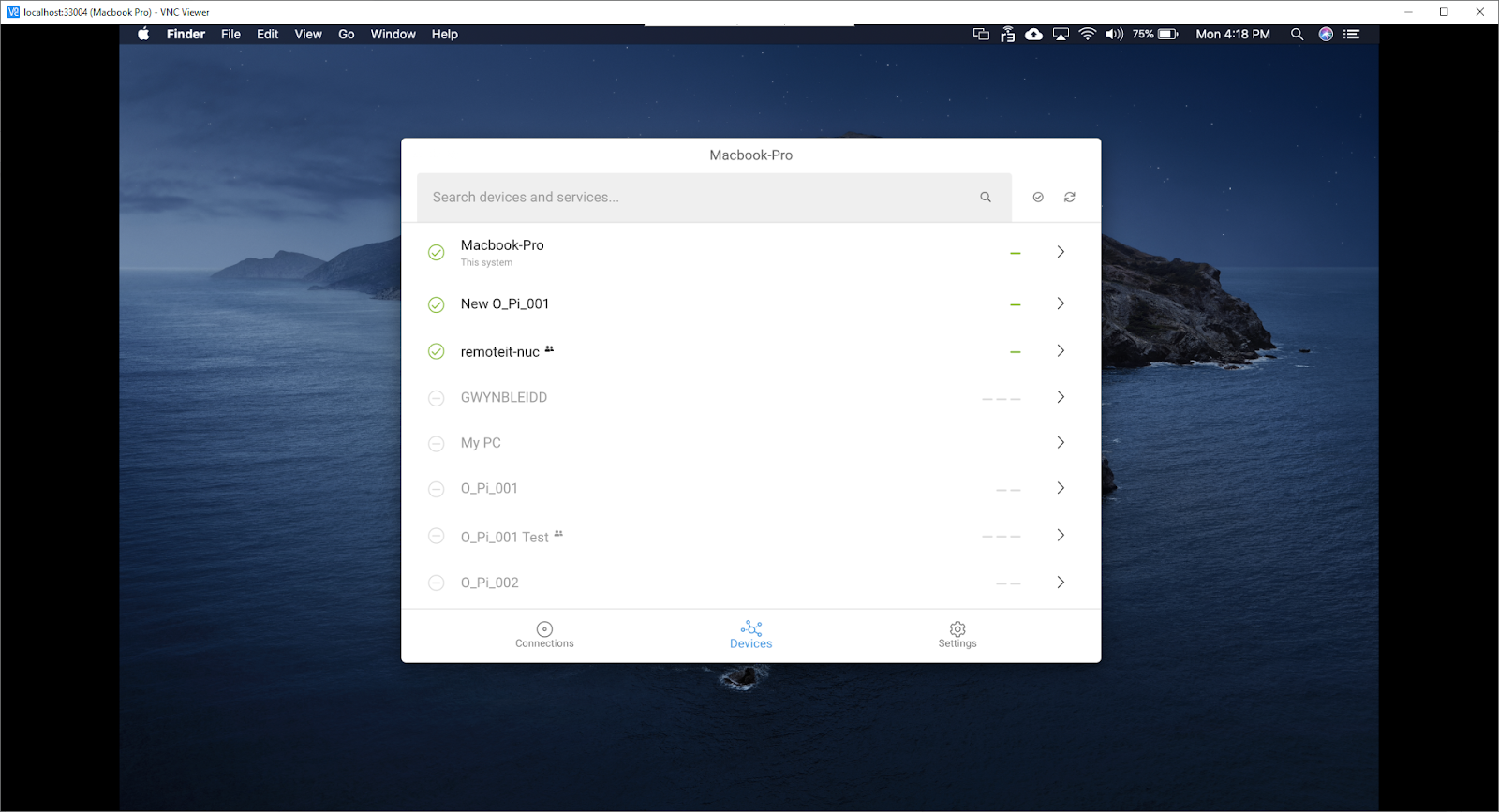Click the offline status icon for O_Pi_001 Test

click(x=437, y=537)
